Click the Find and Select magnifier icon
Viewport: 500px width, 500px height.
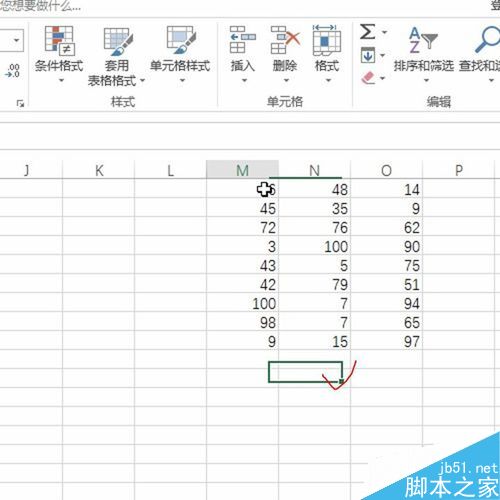(x=487, y=39)
